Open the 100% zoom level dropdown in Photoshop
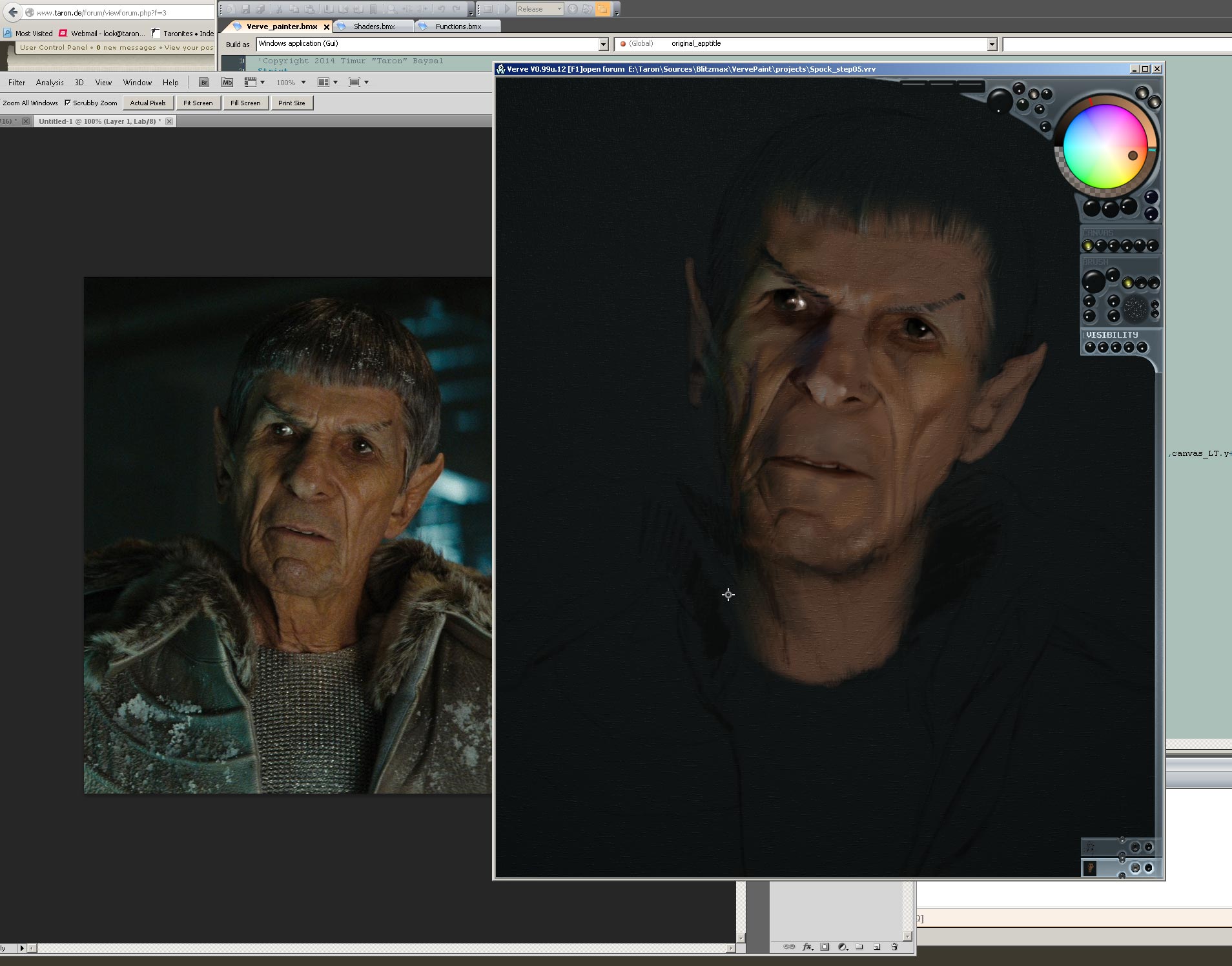Screen dimensions: 1232x966 click(303, 83)
